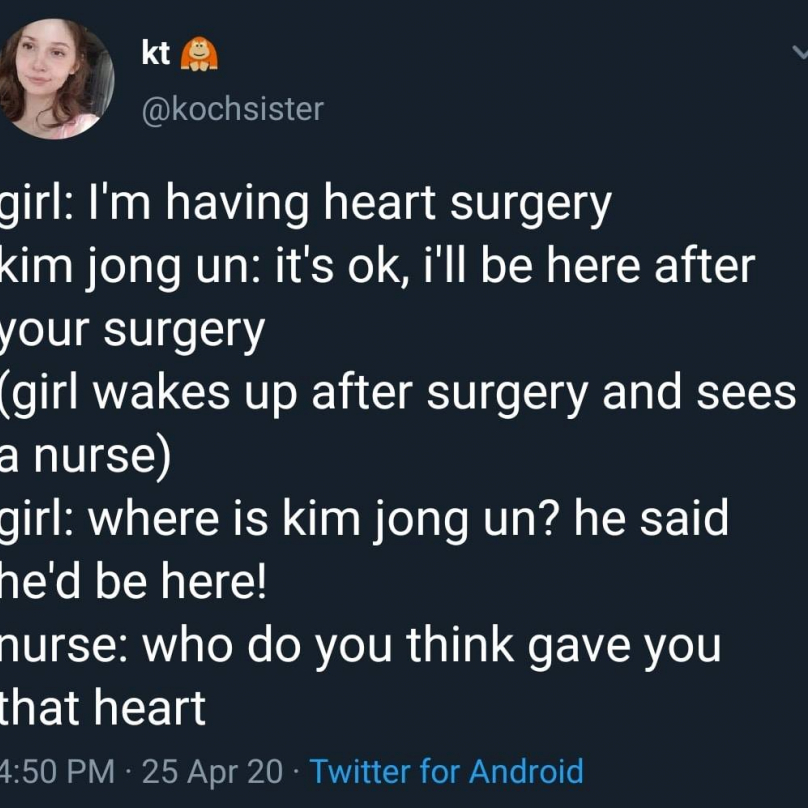Select the line 'girl: I'm having heart surgery'
The height and width of the screenshot is (808, 808).
pos(306,204)
